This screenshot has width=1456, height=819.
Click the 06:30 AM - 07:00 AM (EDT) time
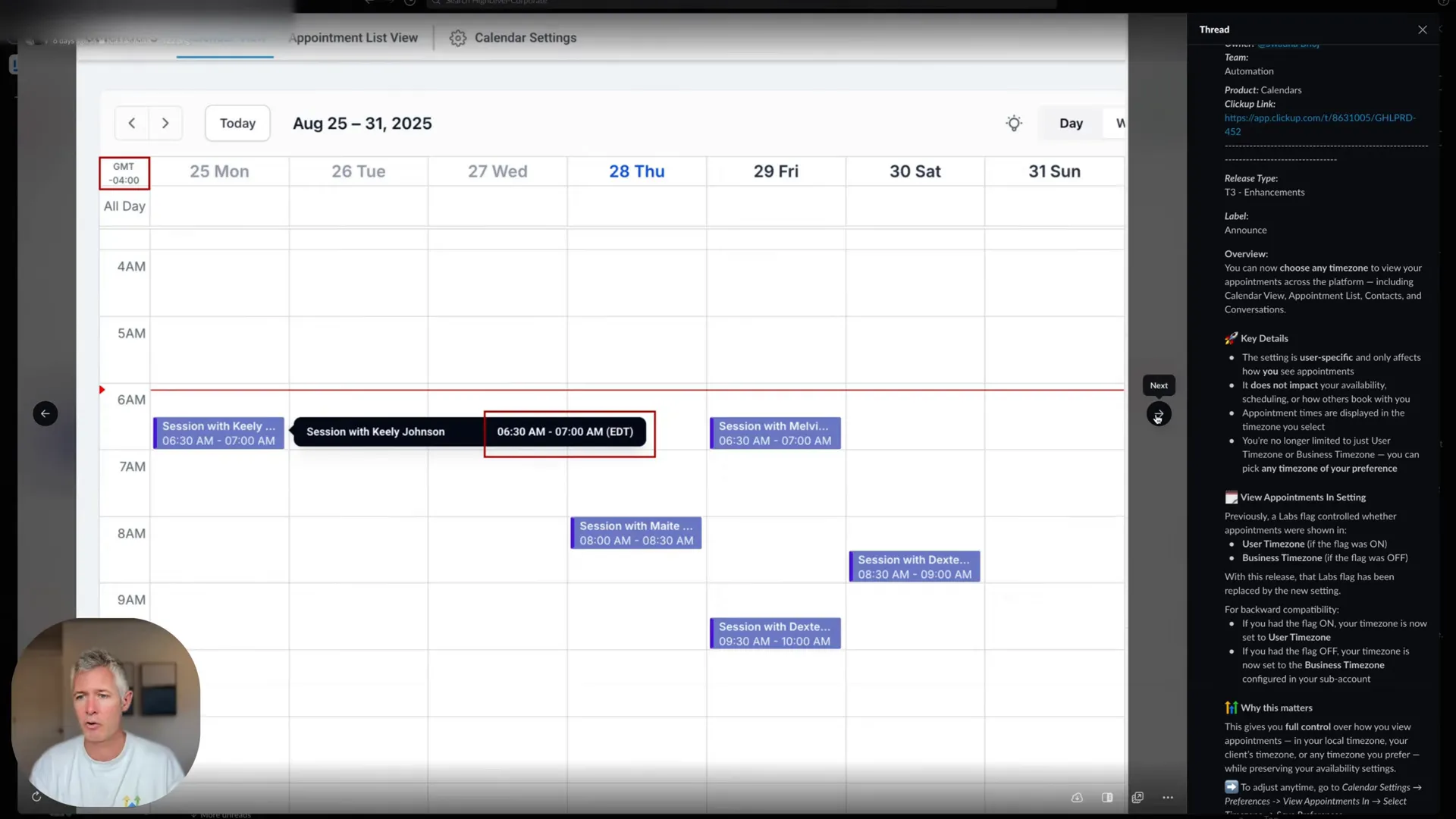point(565,431)
